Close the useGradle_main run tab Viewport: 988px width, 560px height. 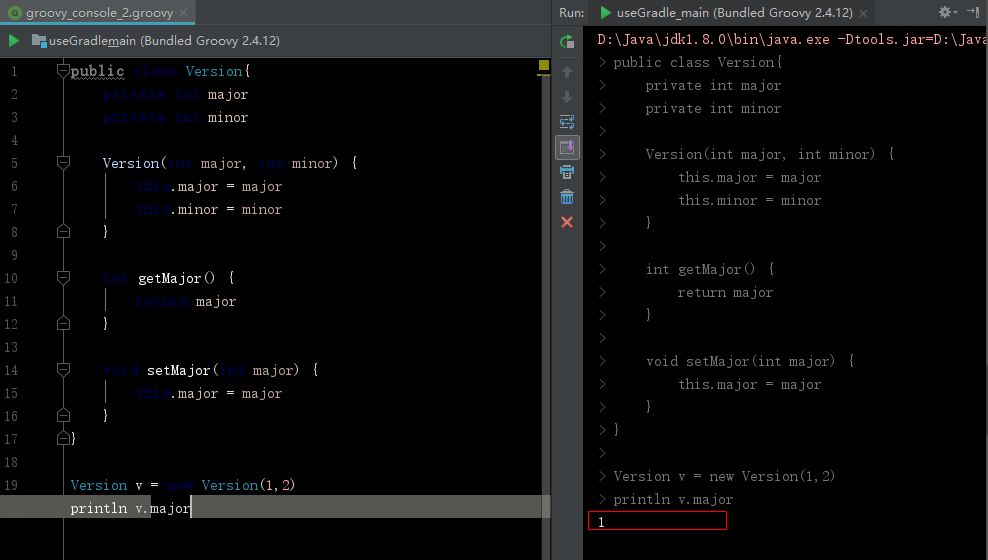point(863,13)
